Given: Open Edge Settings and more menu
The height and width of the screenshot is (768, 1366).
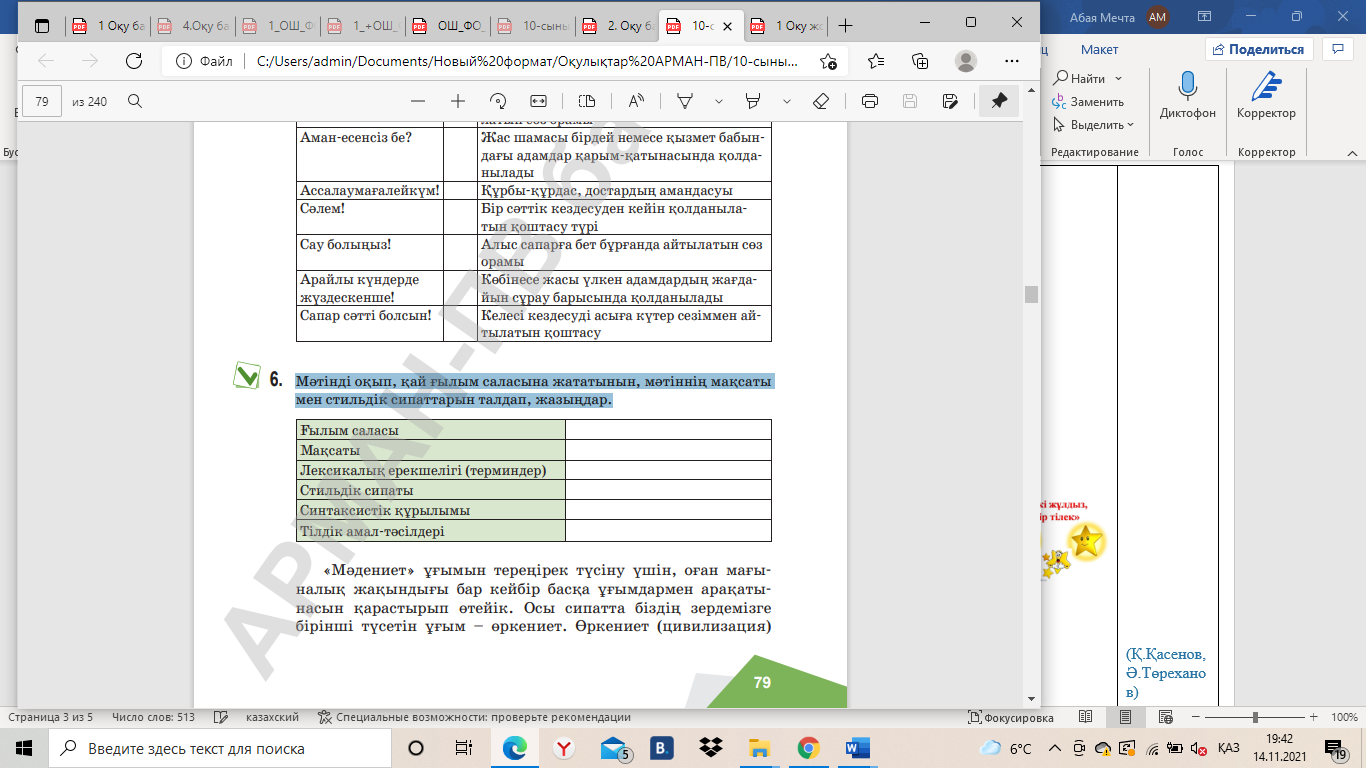Looking at the screenshot, I should (x=1010, y=61).
